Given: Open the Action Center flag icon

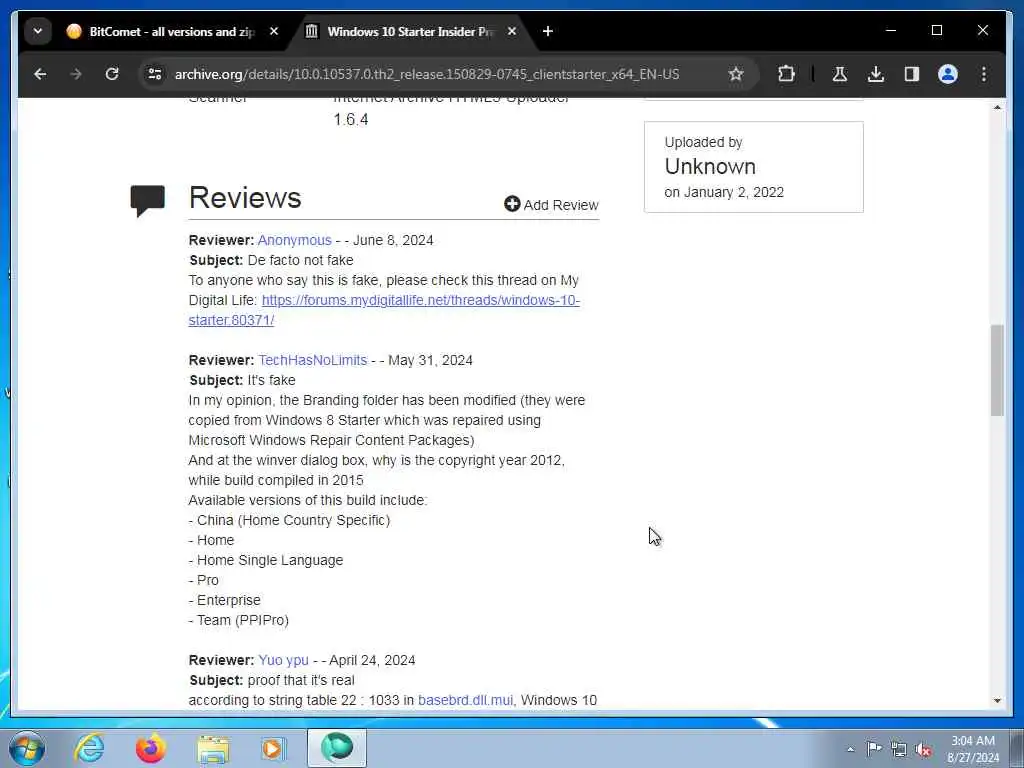Looking at the screenshot, I should [x=874, y=748].
